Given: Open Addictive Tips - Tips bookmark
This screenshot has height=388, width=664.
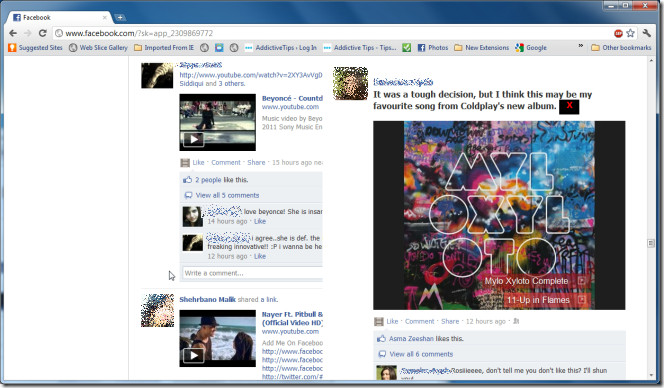Looking at the screenshot, I should pos(360,47).
